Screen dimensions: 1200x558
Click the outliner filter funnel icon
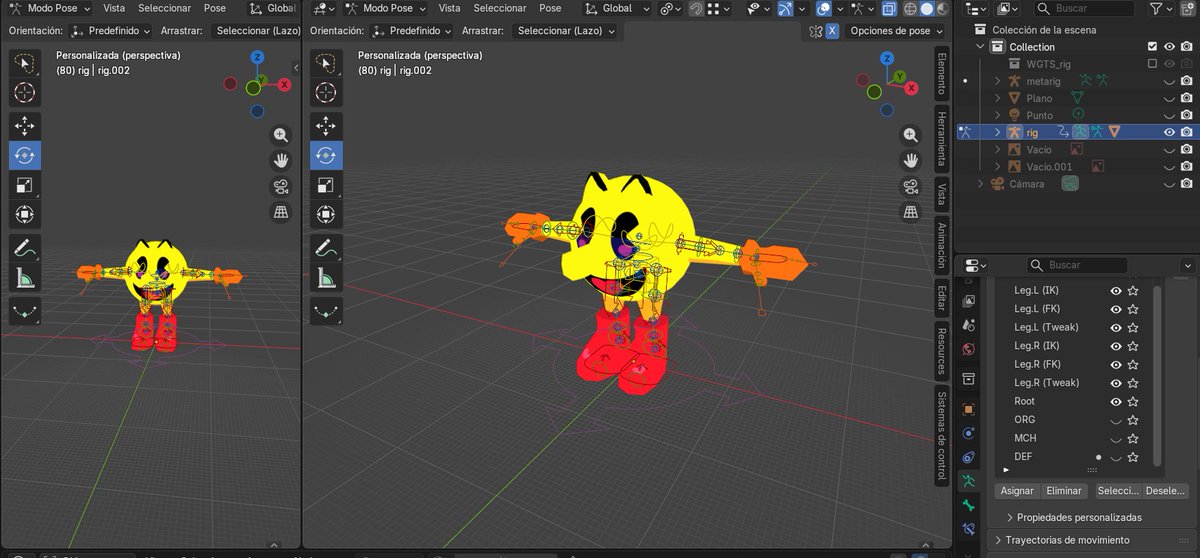pyautogui.click(x=1157, y=8)
